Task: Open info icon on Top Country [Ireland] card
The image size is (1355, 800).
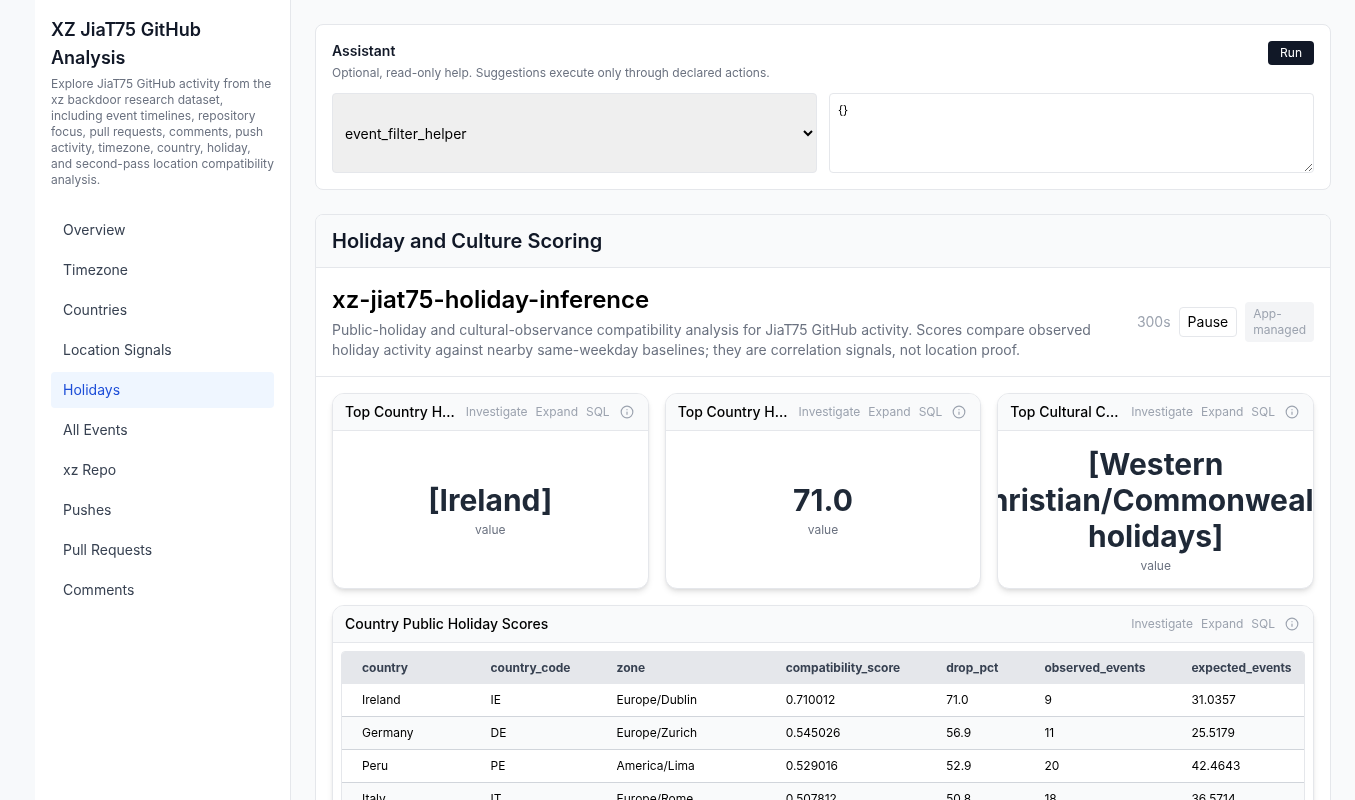Action: (627, 412)
